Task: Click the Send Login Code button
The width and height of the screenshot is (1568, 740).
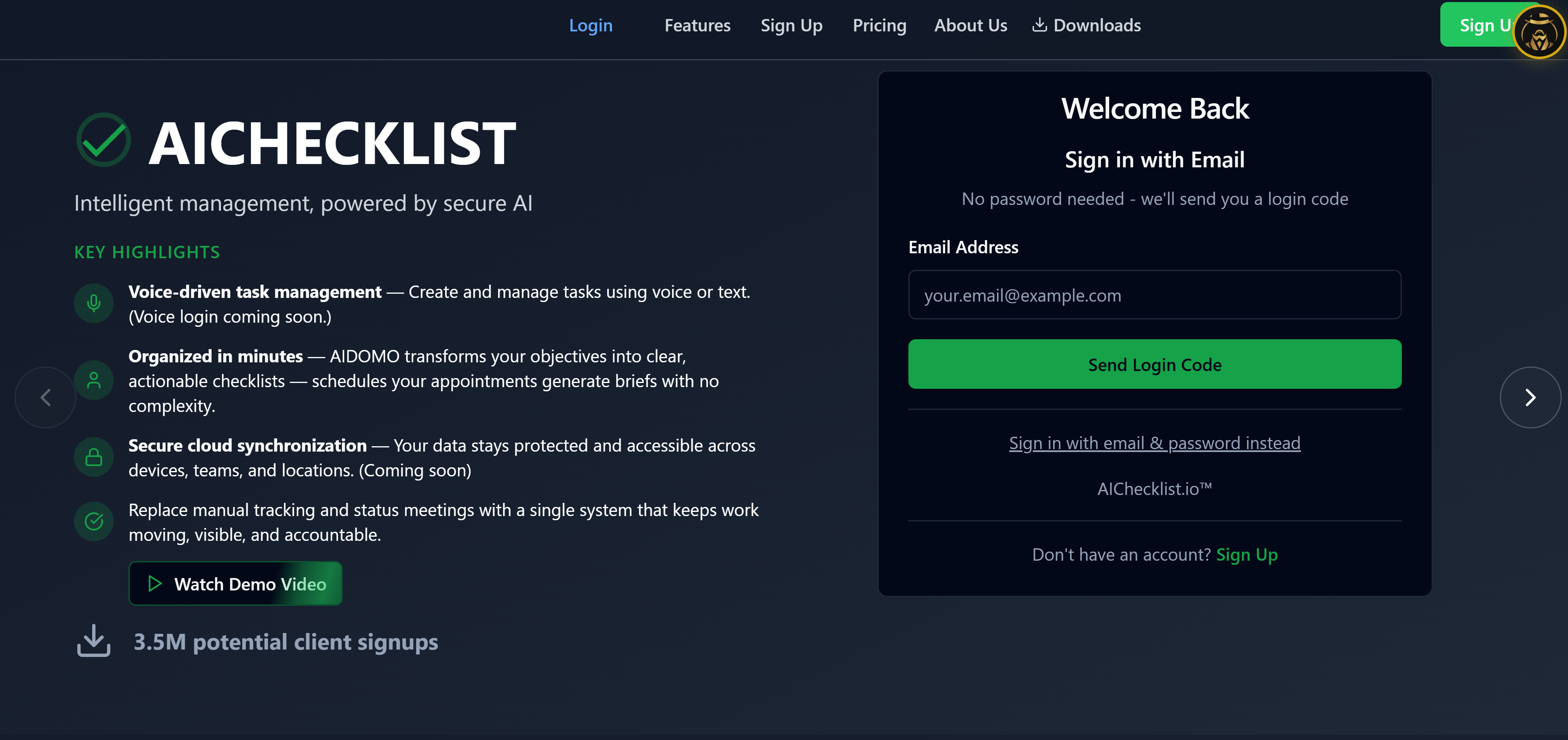Action: (1154, 364)
